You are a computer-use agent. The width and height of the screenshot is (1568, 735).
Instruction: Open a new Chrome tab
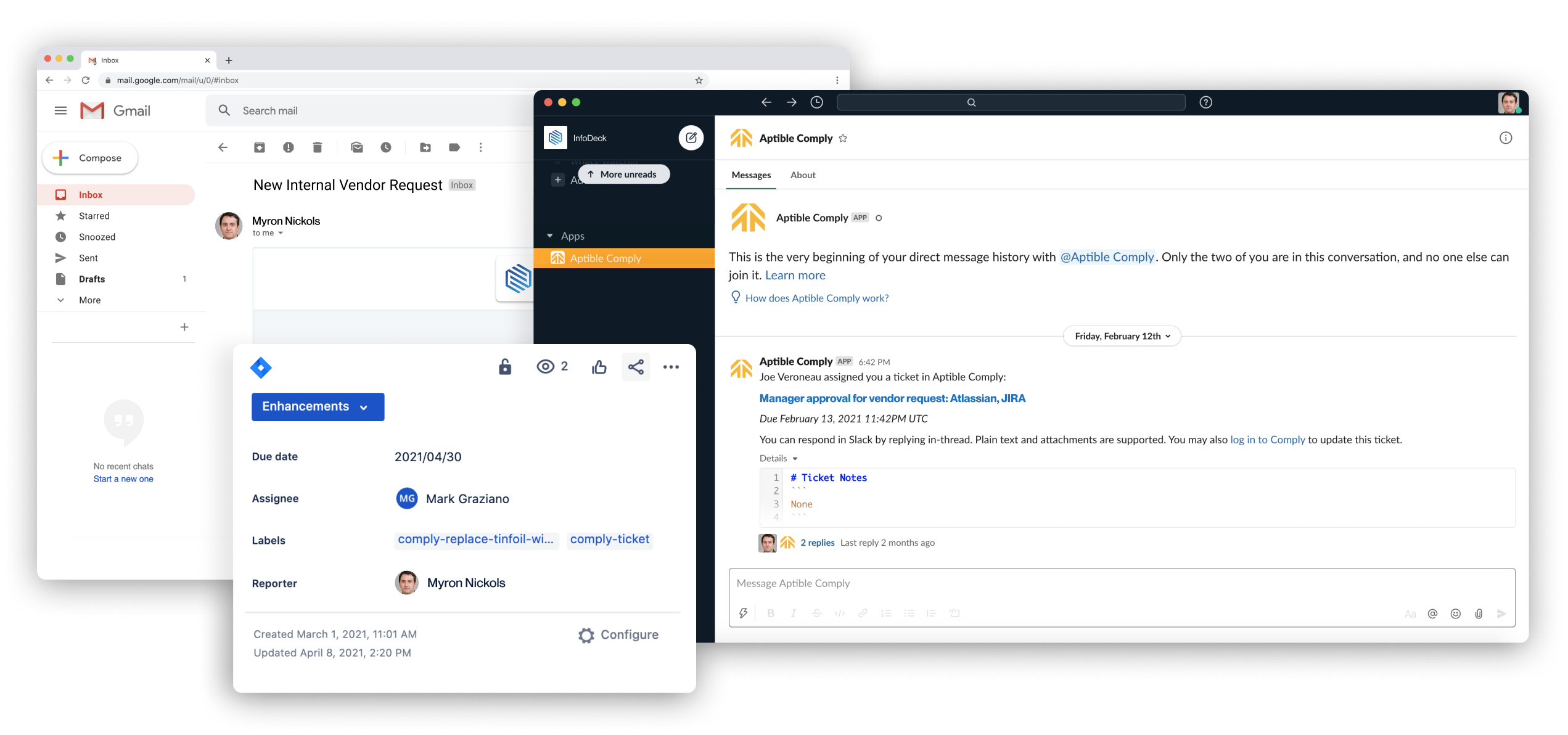coord(229,60)
